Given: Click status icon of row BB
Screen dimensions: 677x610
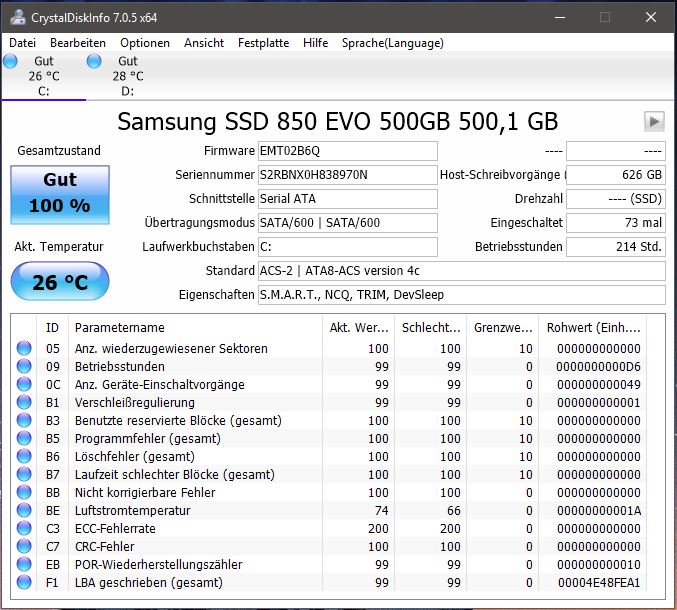Looking at the screenshot, I should click(x=24, y=492).
